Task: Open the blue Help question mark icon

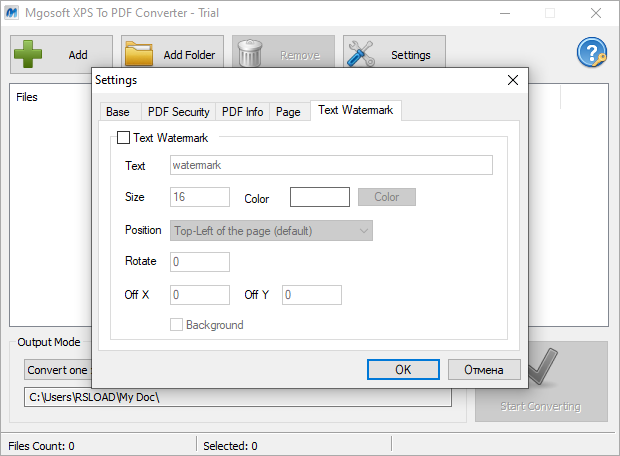Action: (592, 52)
